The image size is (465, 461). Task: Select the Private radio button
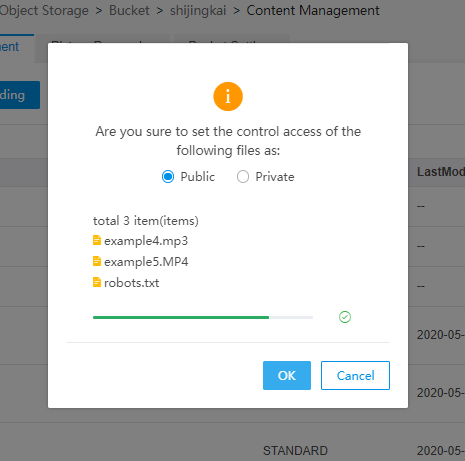coord(243,177)
